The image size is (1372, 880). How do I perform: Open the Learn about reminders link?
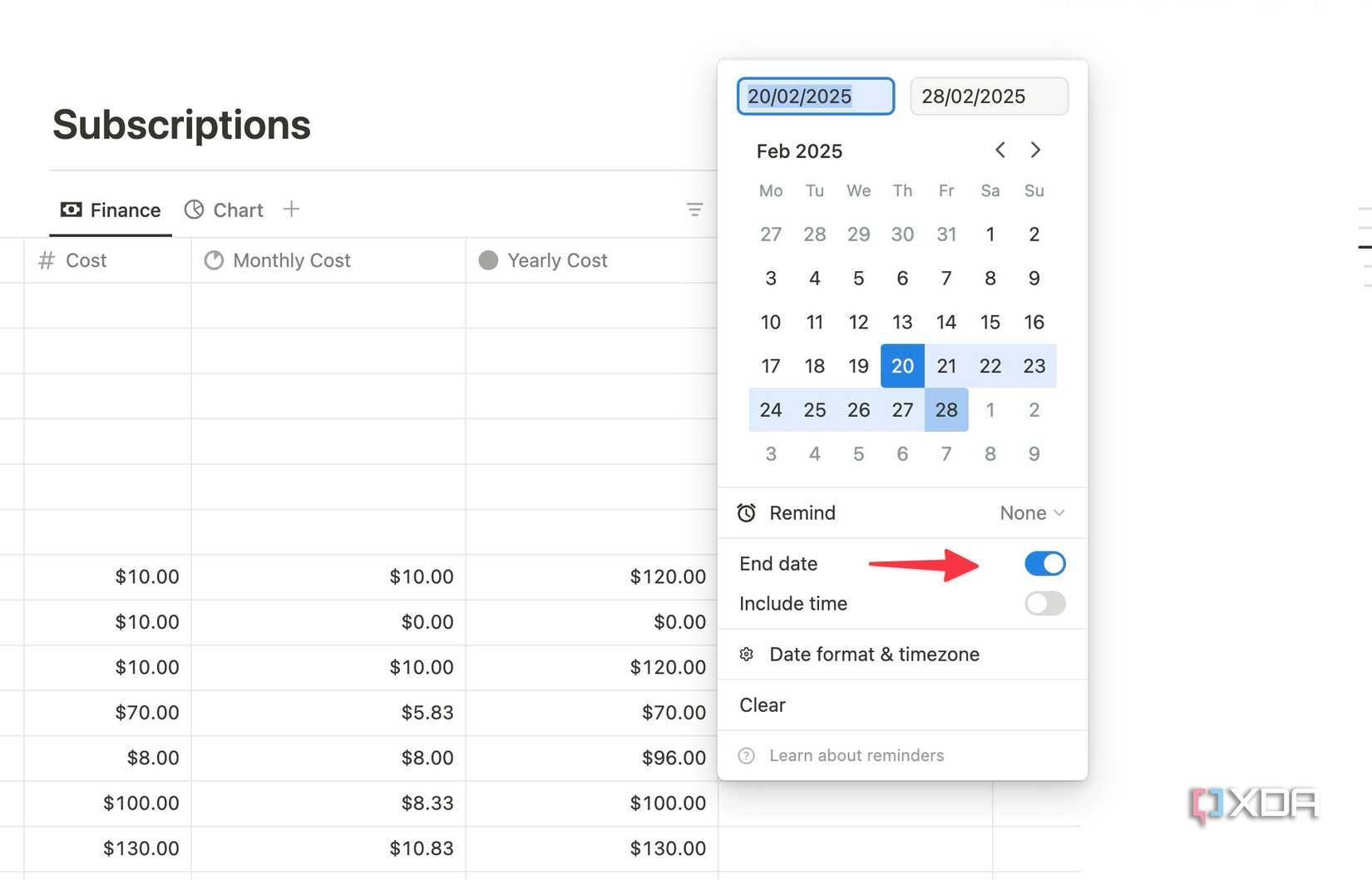point(856,755)
